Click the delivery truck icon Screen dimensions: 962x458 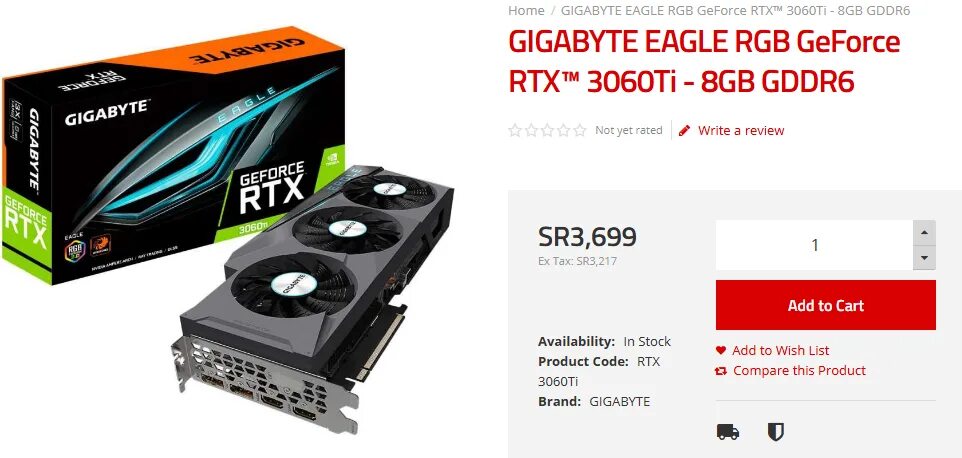[728, 432]
